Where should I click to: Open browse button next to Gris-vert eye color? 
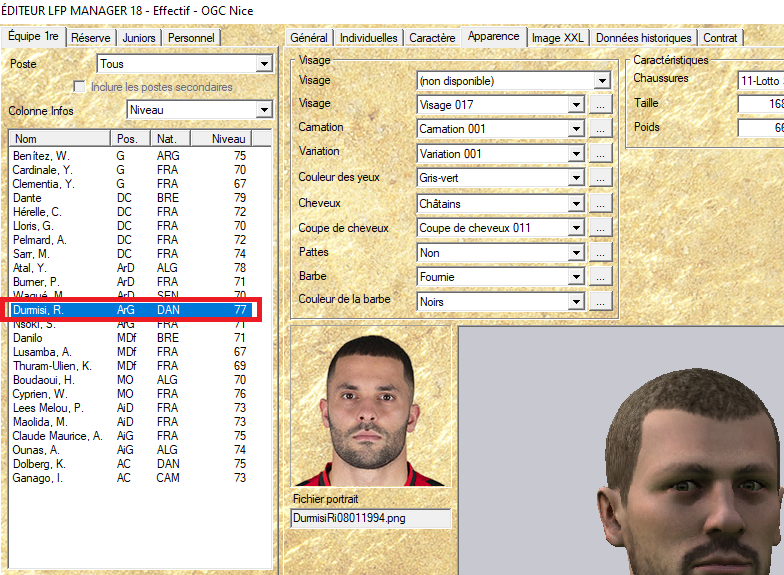coord(600,178)
